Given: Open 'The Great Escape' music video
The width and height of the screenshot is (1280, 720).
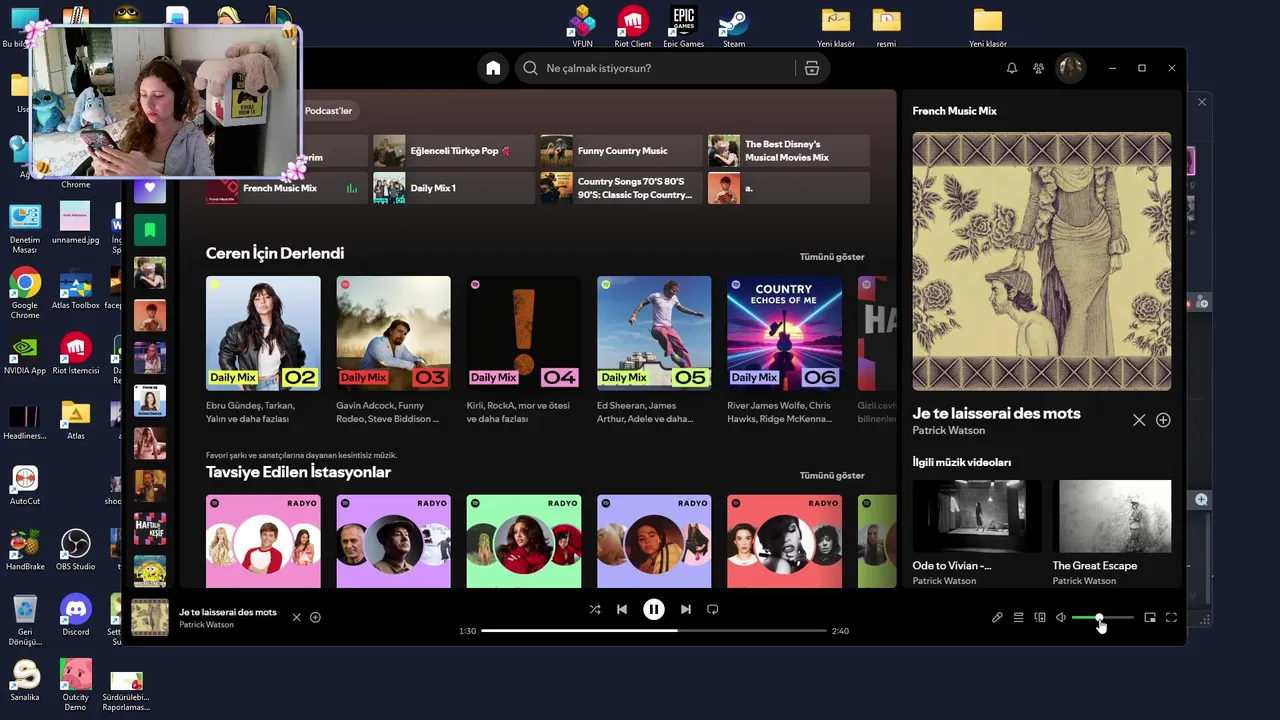Looking at the screenshot, I should pos(1112,531).
